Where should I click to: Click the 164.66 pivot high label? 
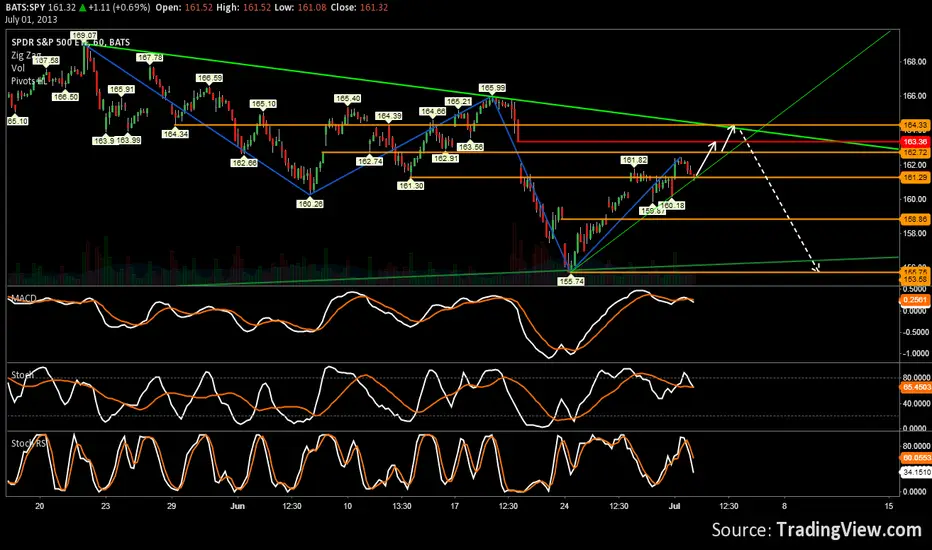point(433,111)
